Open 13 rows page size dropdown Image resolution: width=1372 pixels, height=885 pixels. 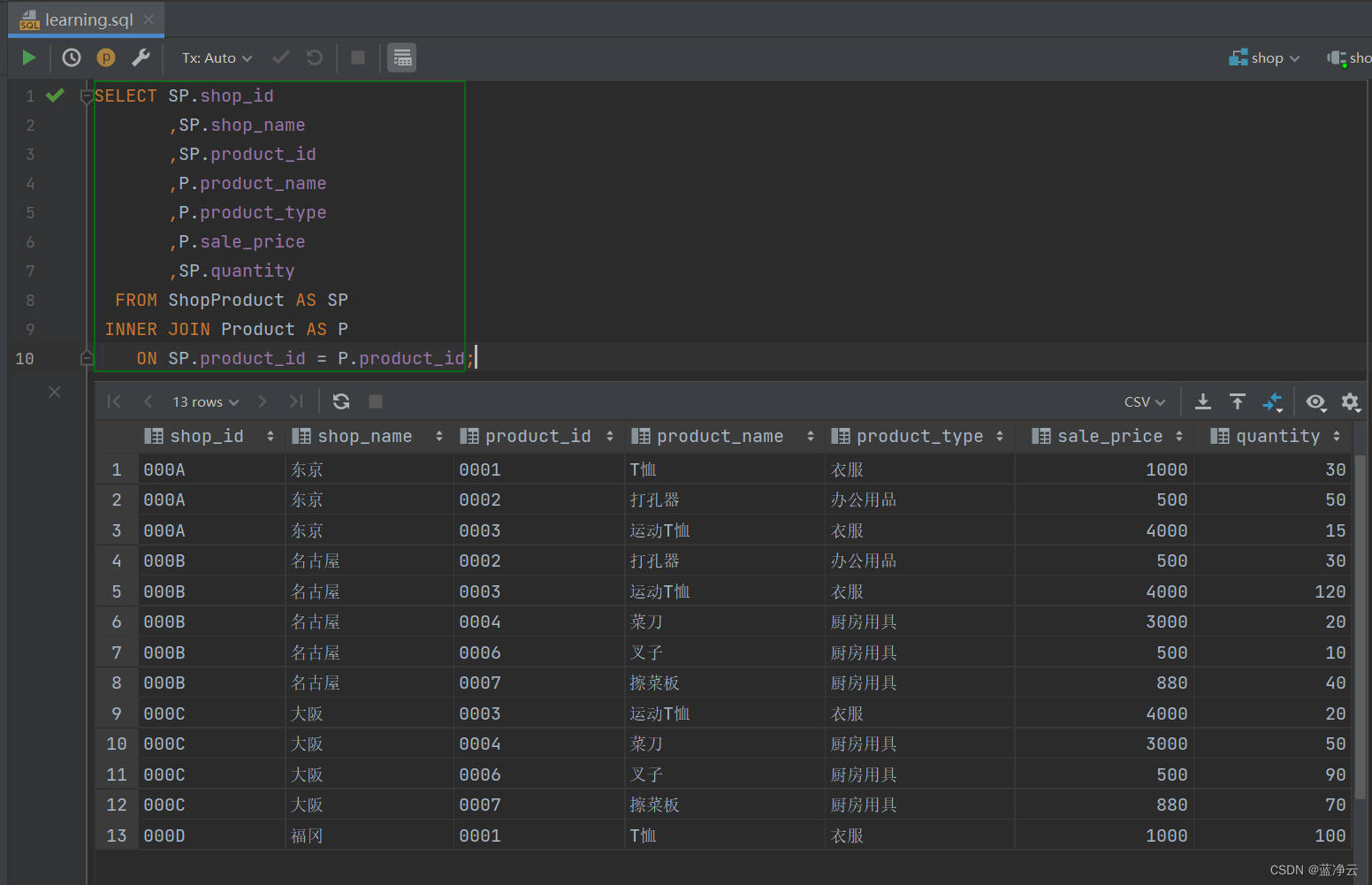click(205, 401)
